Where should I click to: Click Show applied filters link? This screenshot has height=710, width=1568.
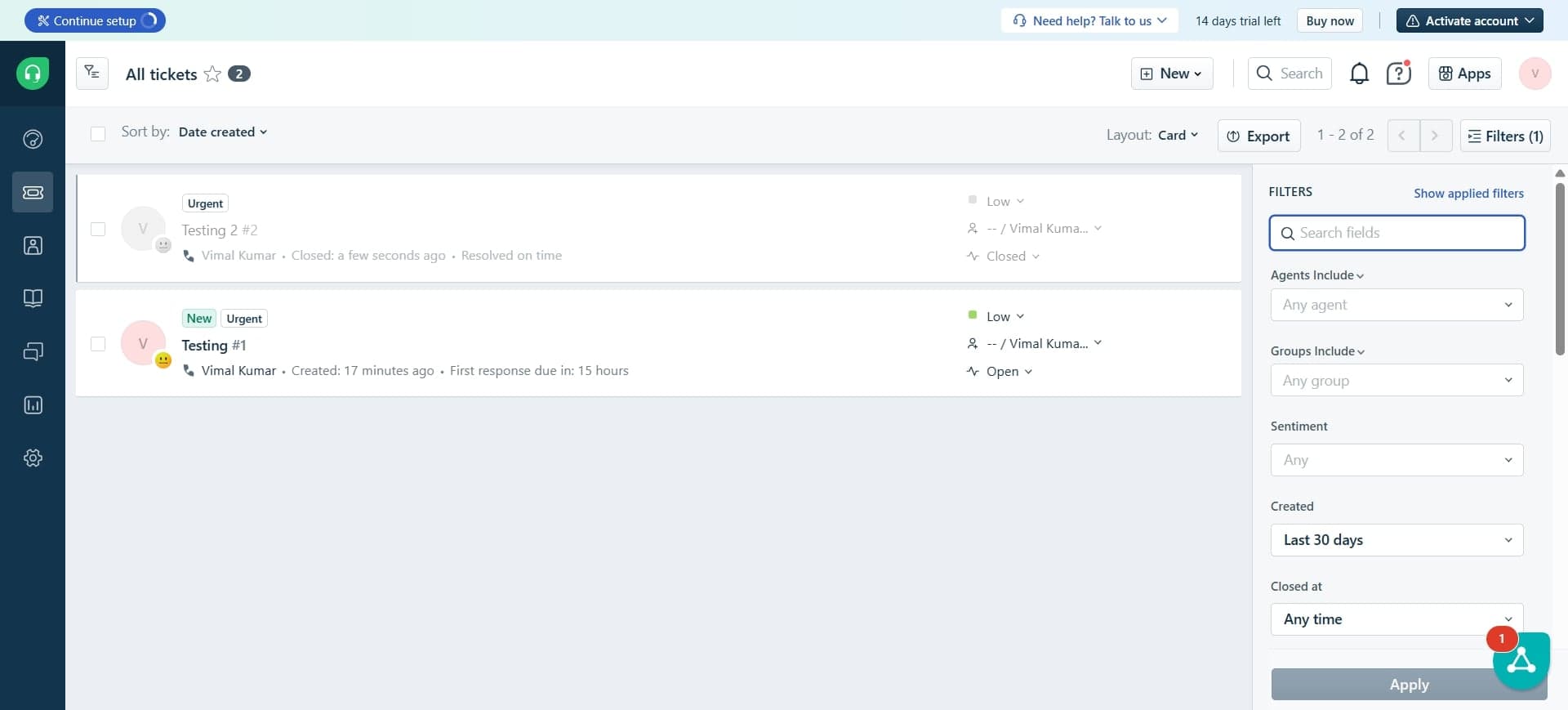[1468, 194]
